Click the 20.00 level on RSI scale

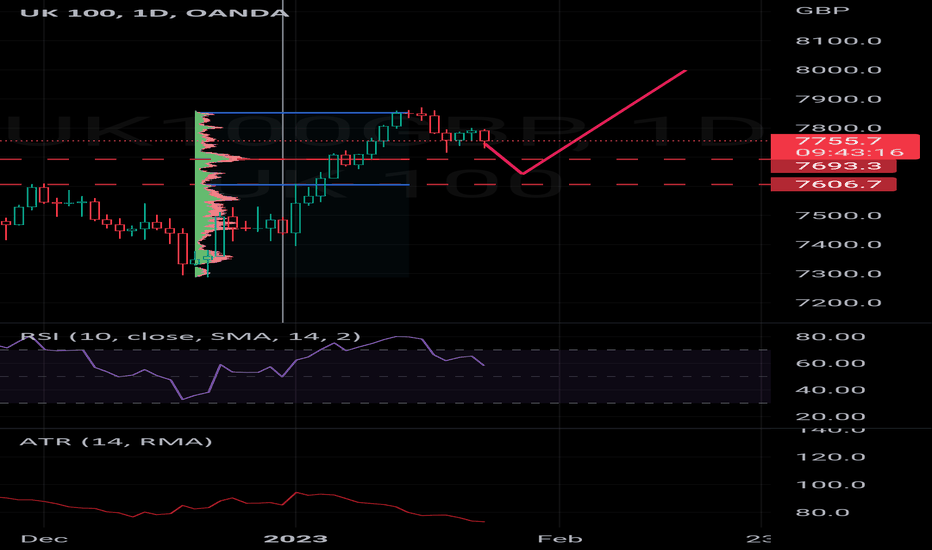click(x=830, y=417)
